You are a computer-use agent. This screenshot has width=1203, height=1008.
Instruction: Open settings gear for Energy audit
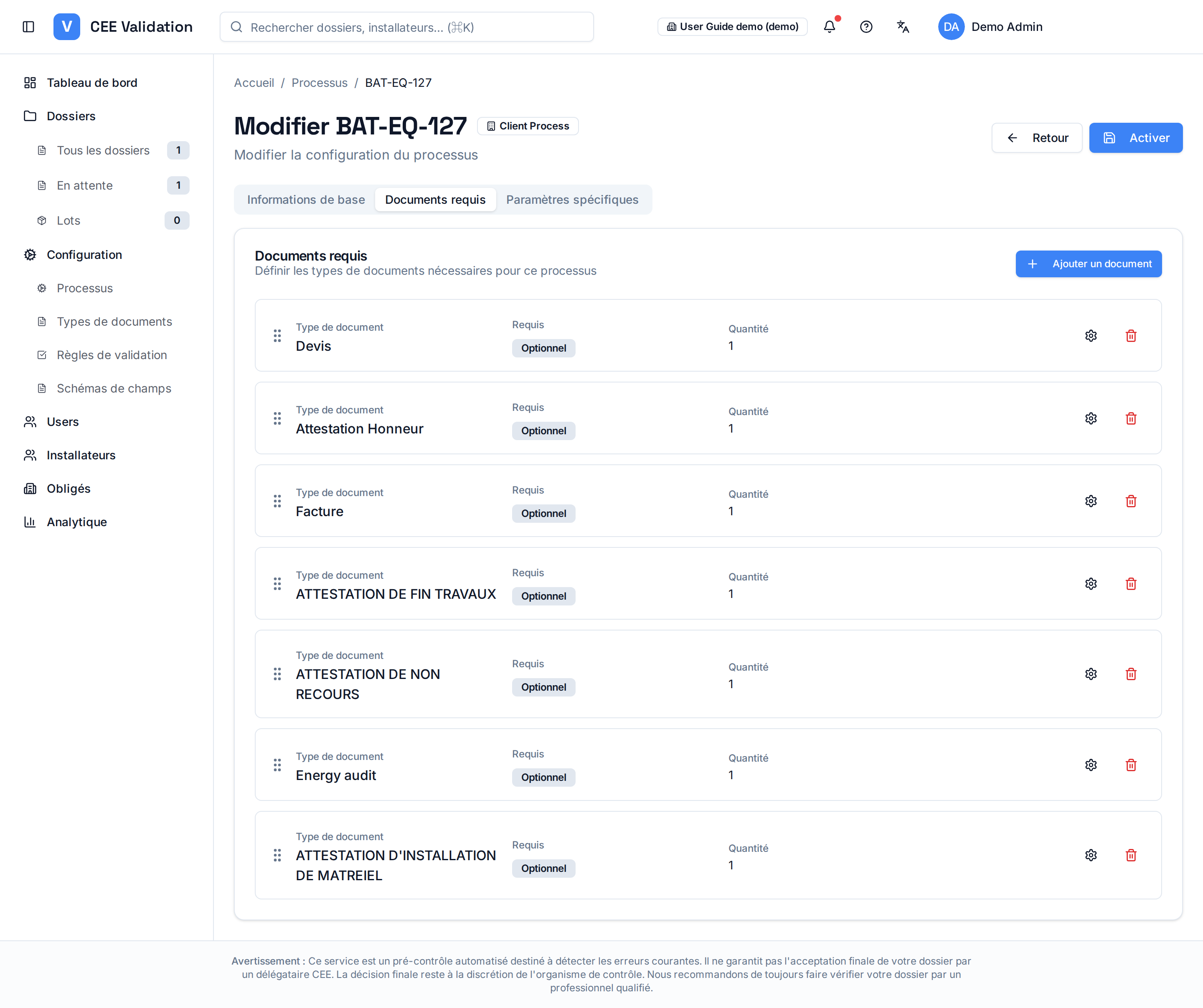pos(1091,765)
